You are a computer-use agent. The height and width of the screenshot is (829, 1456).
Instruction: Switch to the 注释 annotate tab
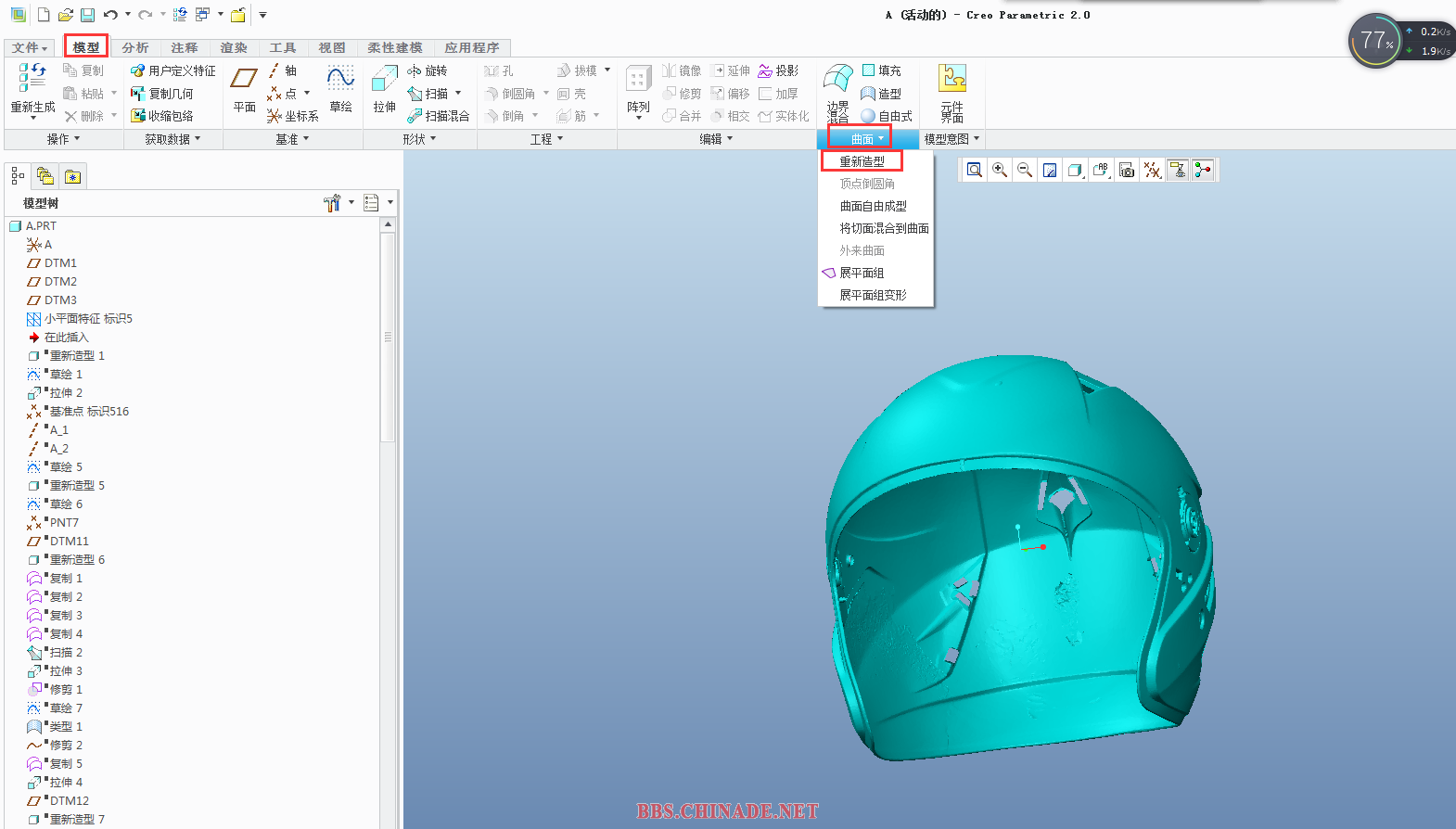[x=185, y=47]
